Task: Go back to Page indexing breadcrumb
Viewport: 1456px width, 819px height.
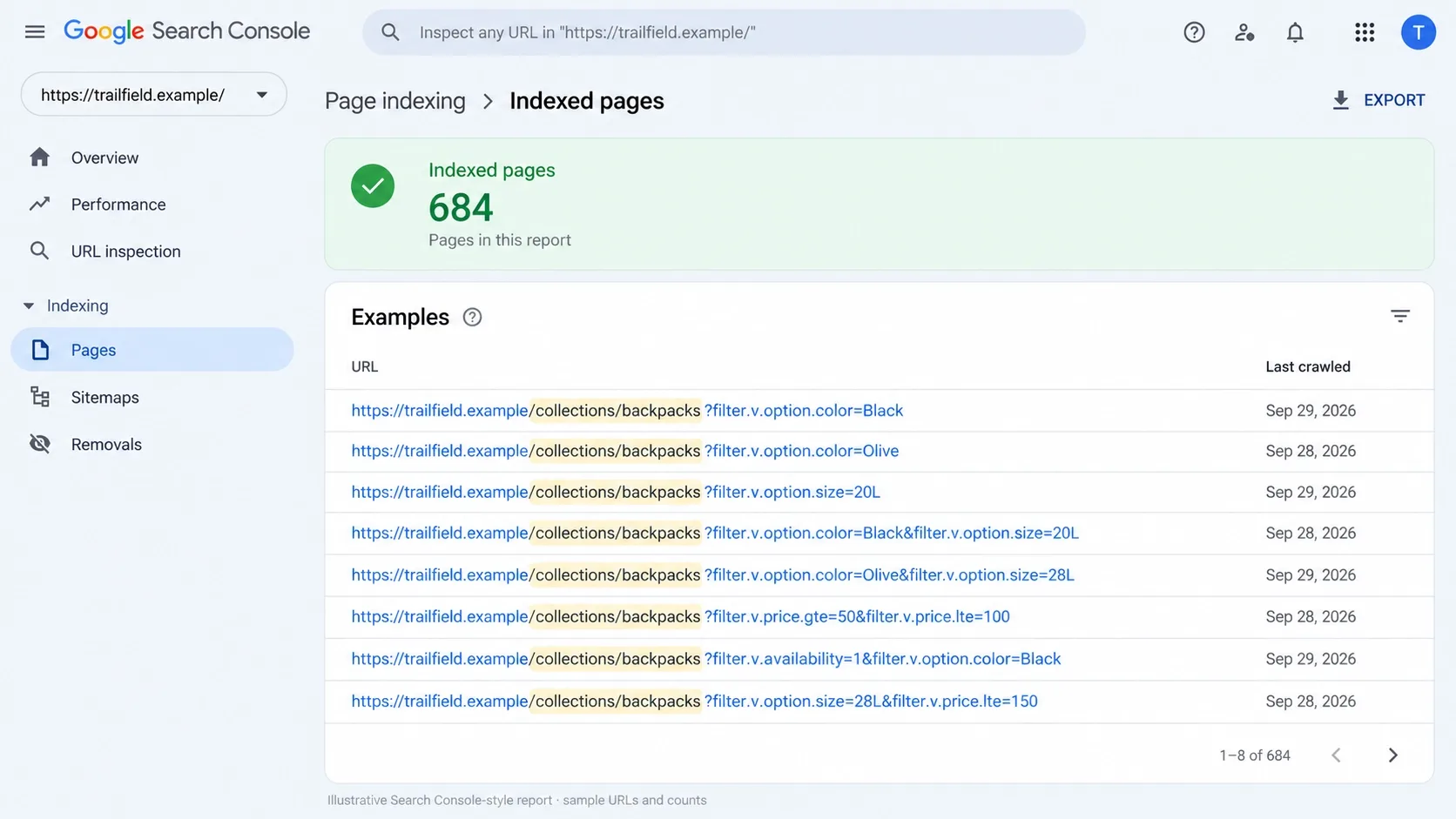Action: (395, 101)
